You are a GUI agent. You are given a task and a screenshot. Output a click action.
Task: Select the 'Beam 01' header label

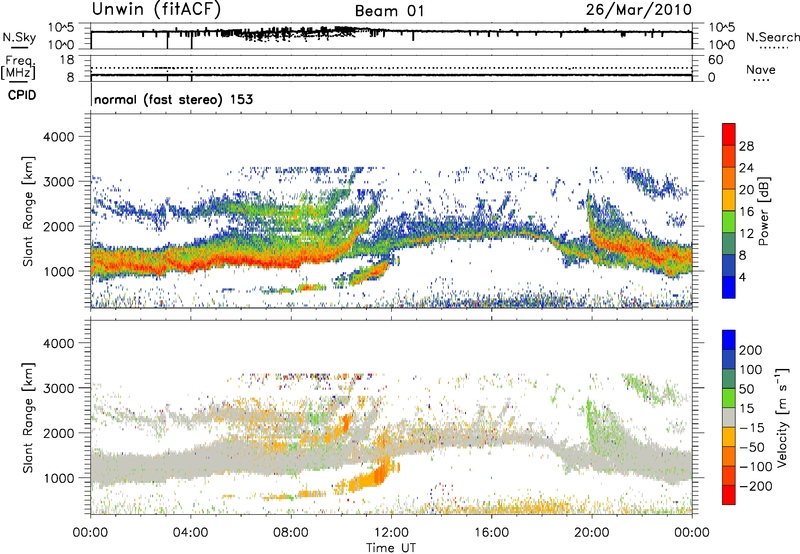pyautogui.click(x=389, y=11)
